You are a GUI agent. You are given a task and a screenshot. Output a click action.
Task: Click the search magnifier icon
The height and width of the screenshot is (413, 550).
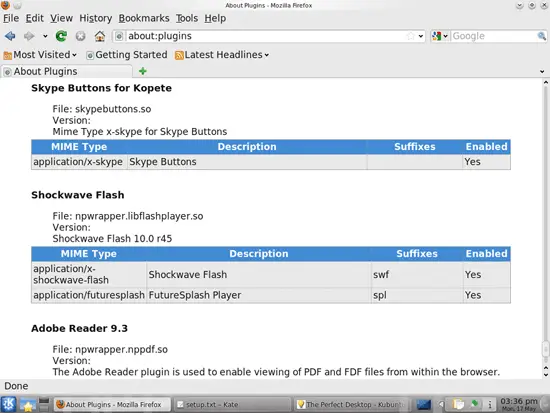542,36
